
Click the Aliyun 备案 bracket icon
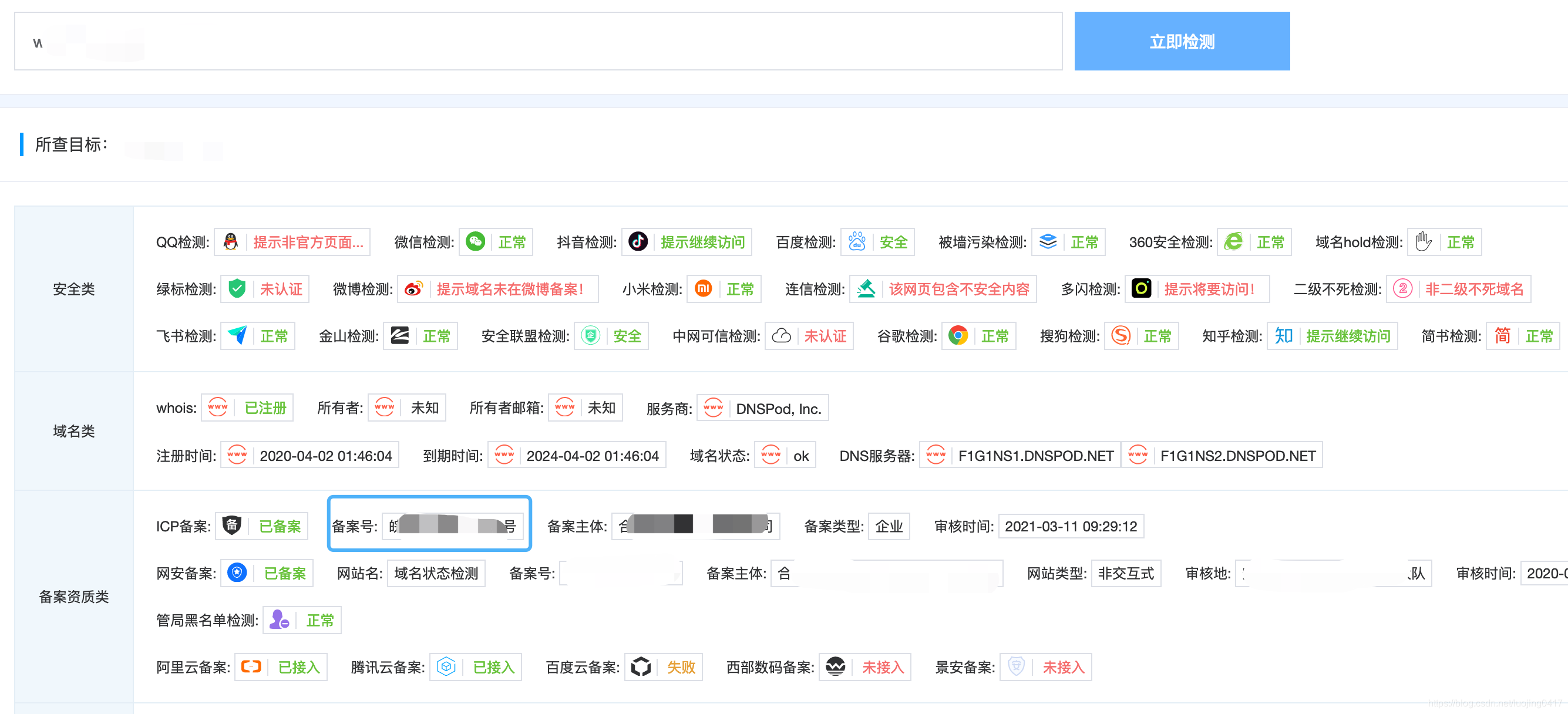coord(251,666)
